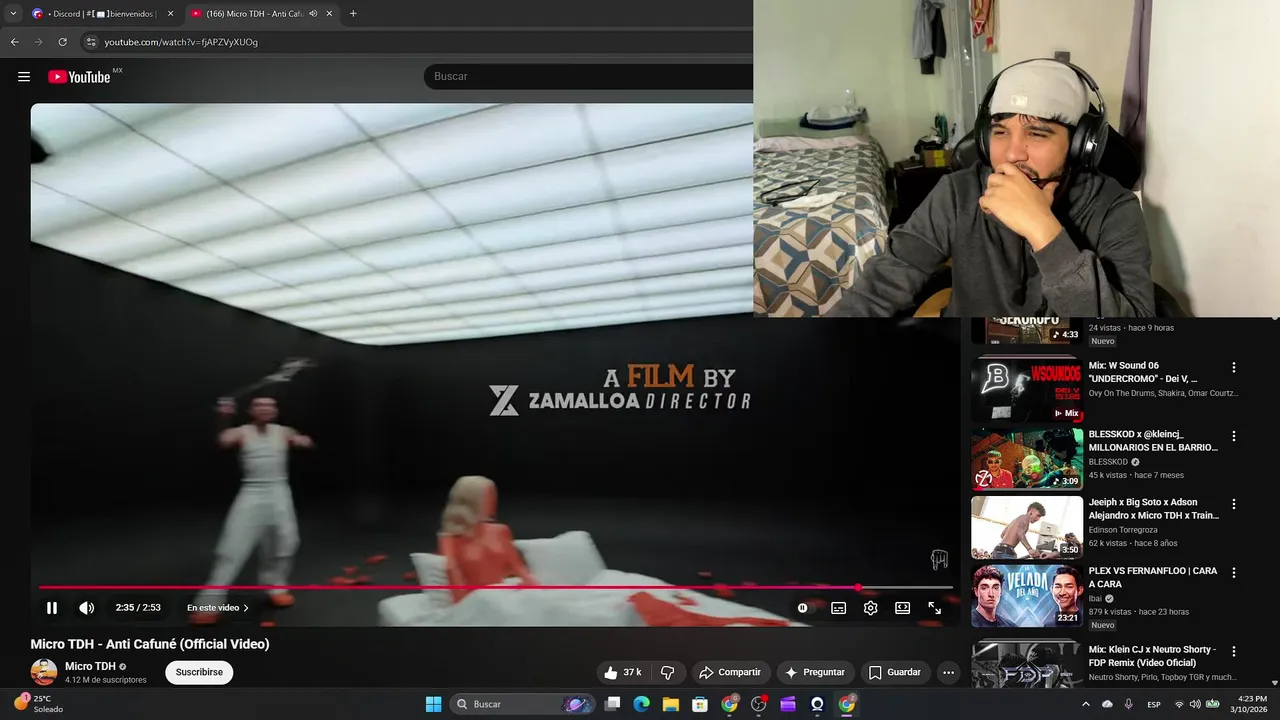1280x720 pixels.
Task: Open the player settings gear
Action: (870, 608)
